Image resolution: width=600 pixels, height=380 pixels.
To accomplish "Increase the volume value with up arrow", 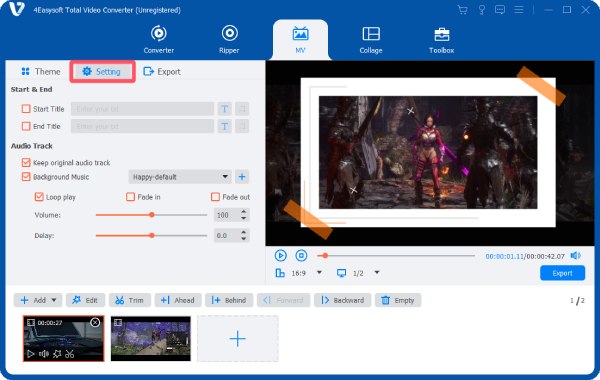I will (x=244, y=212).
